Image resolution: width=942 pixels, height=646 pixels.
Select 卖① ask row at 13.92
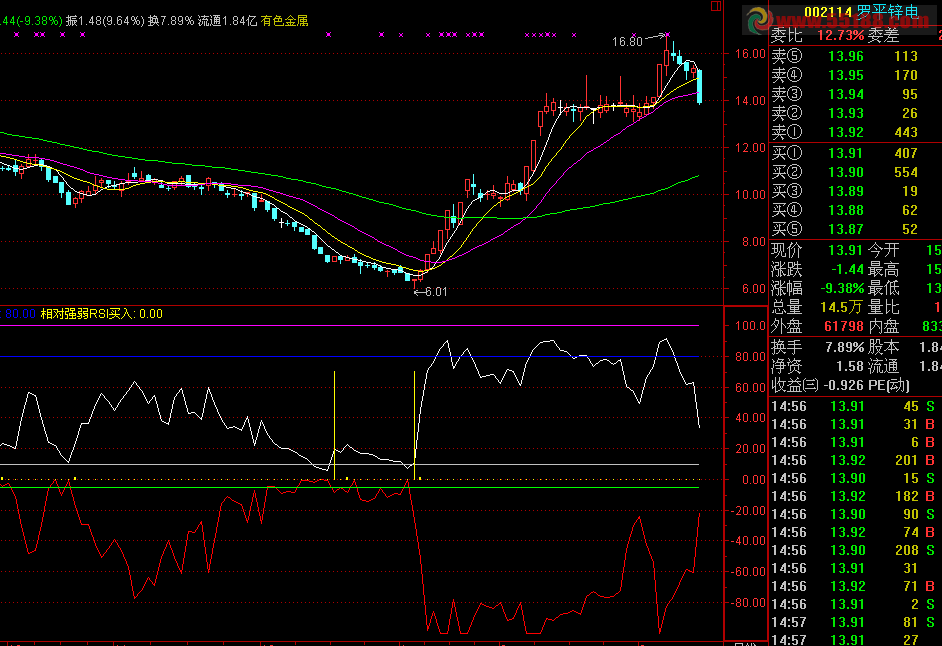846,132
